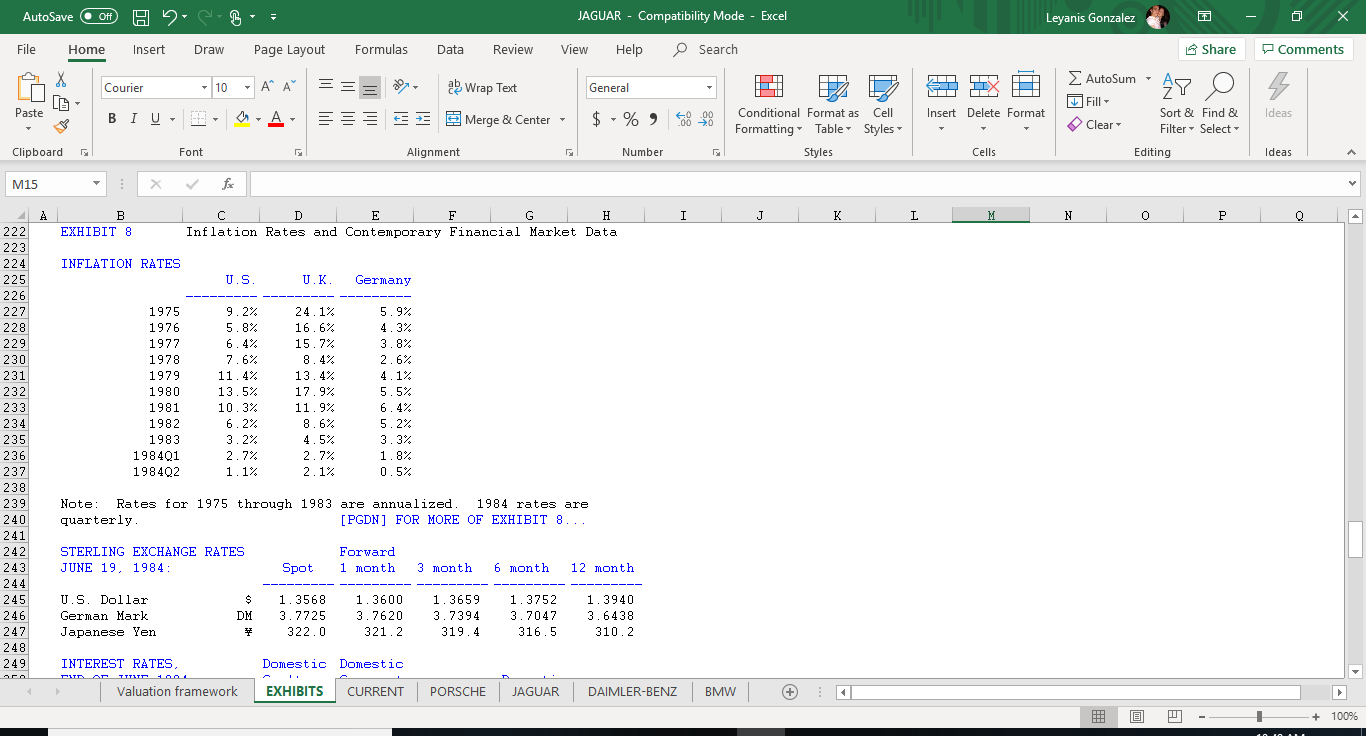1366x736 pixels.
Task: Expand the Name Box dropdown arrow
Action: (x=95, y=184)
